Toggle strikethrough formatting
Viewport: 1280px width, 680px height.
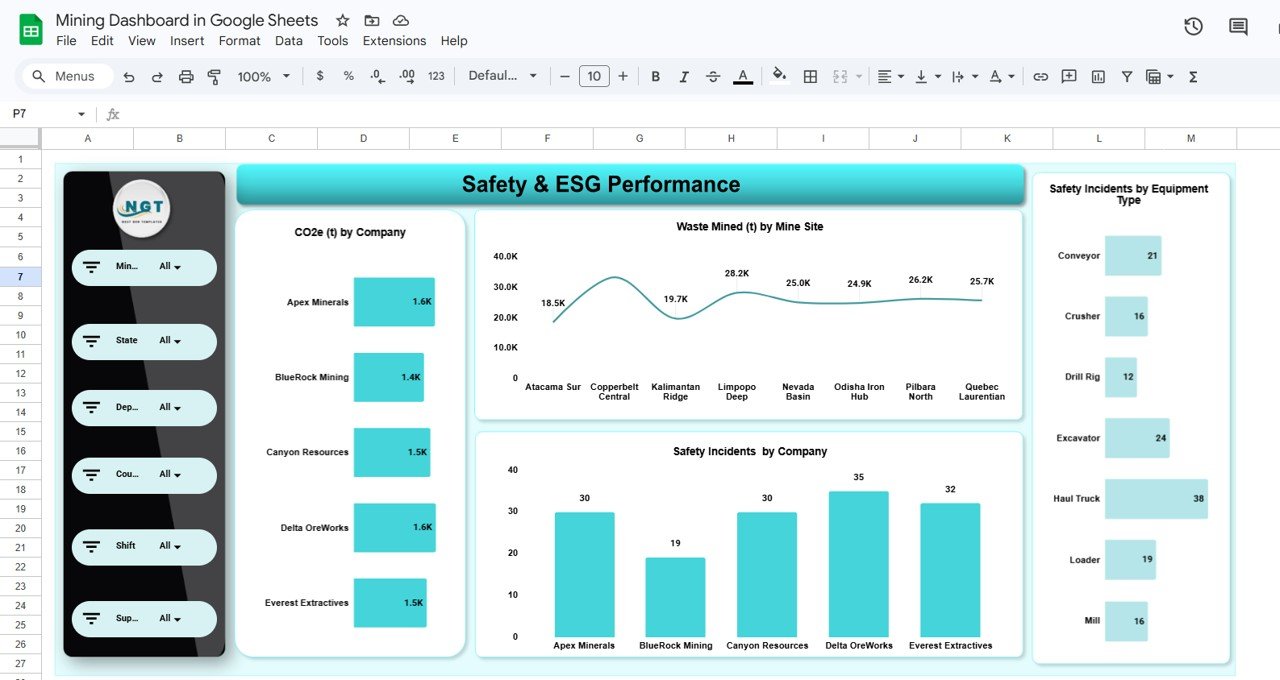tap(713, 76)
